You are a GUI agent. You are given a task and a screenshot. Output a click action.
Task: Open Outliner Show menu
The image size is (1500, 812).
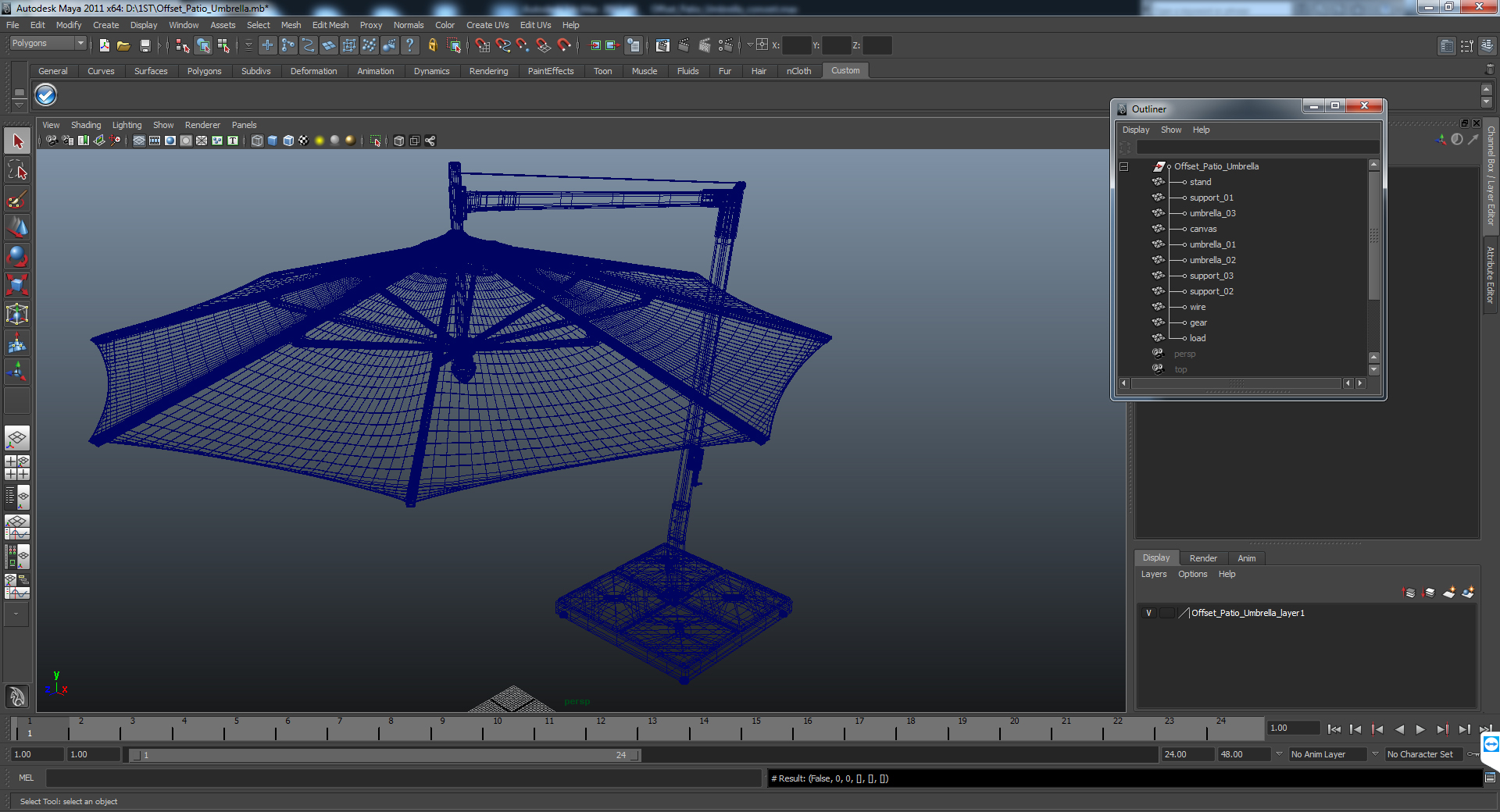(1171, 130)
